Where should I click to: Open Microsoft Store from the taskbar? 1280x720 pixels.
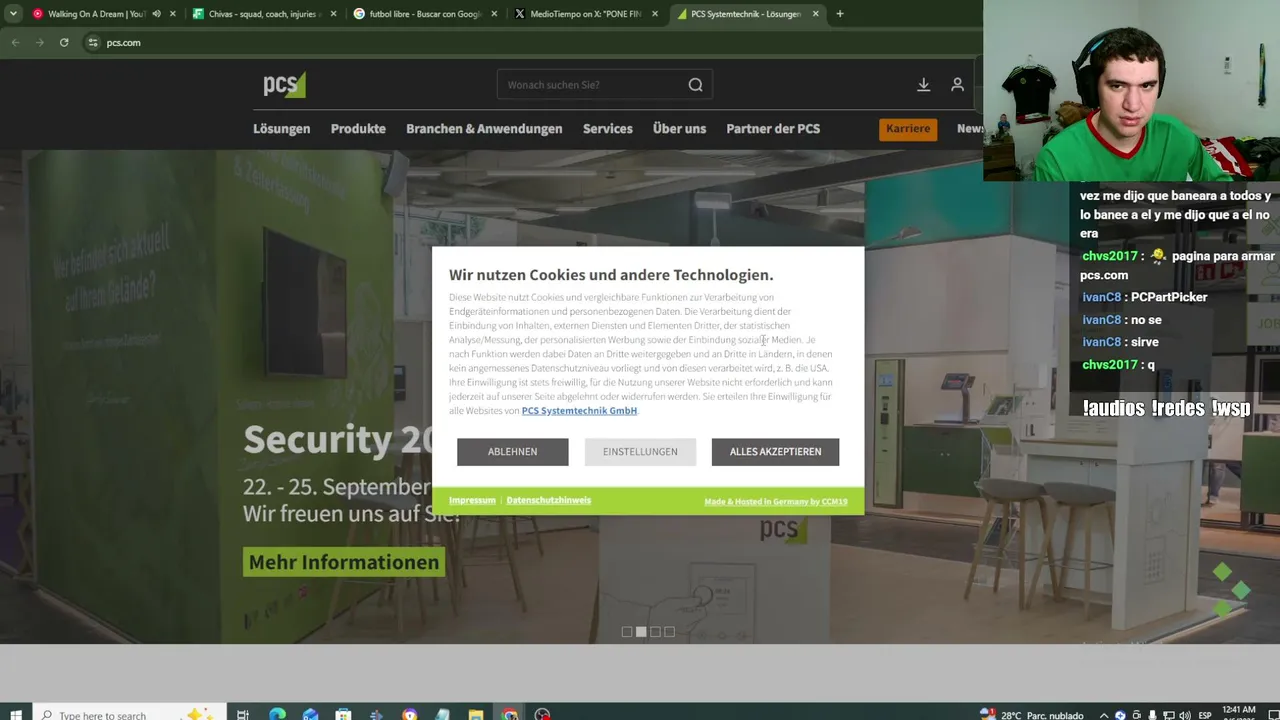(343, 714)
